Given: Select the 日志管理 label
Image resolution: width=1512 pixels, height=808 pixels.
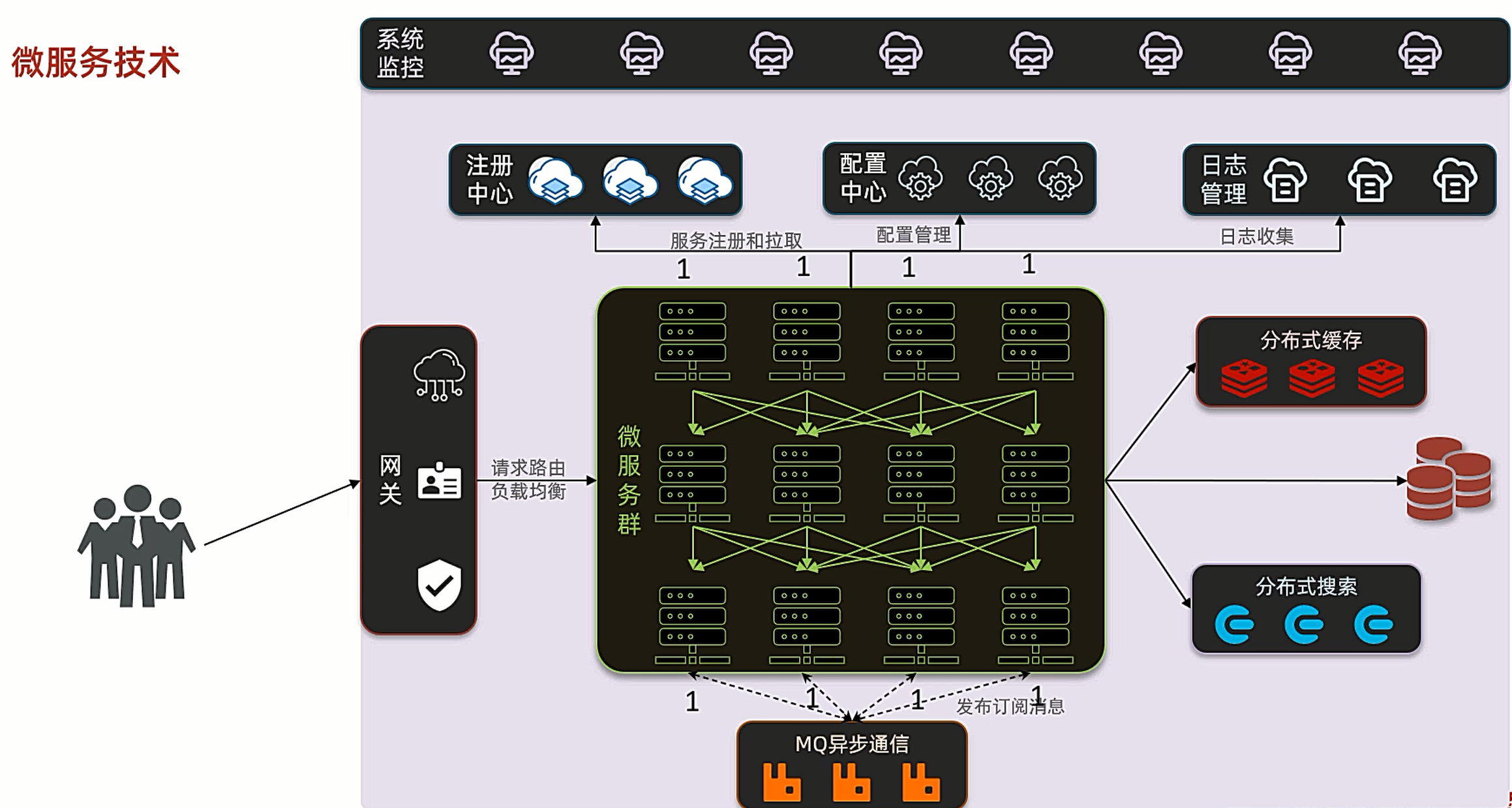Looking at the screenshot, I should tap(1224, 179).
